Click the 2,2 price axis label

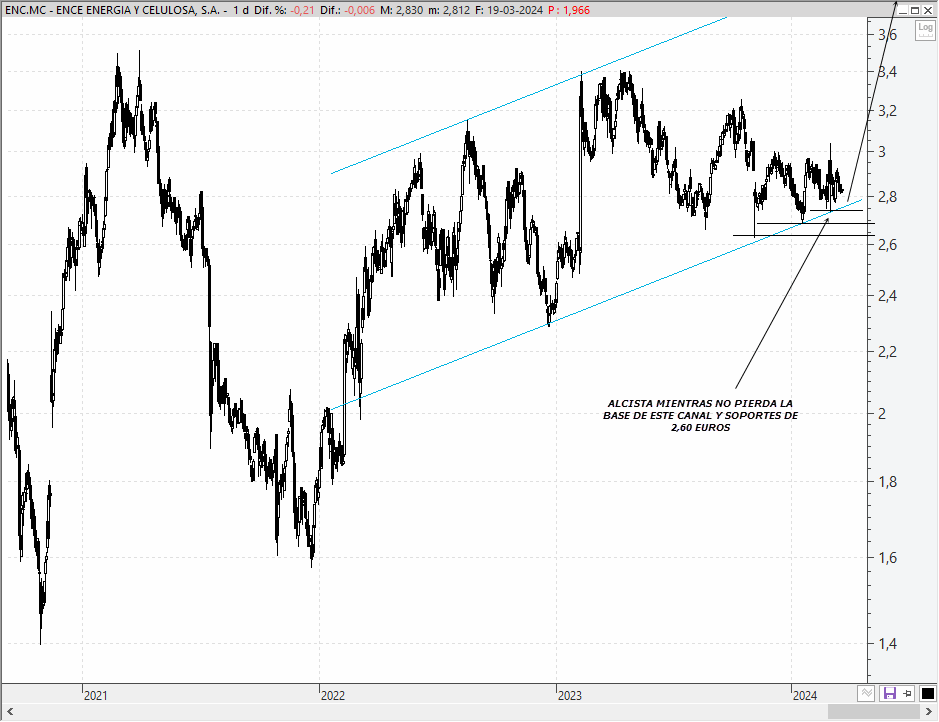[887, 351]
